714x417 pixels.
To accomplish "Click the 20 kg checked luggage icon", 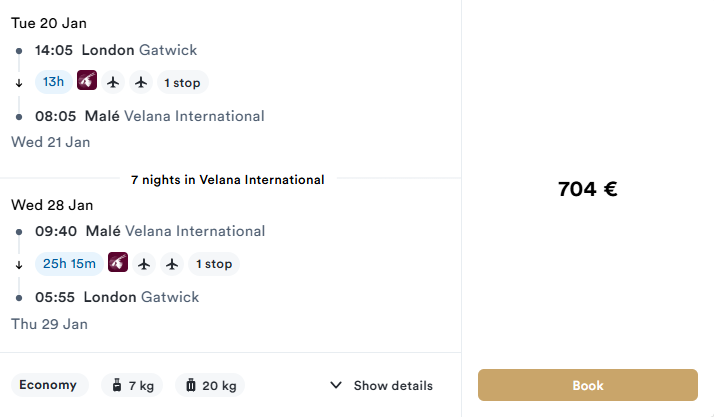I will tap(190, 385).
